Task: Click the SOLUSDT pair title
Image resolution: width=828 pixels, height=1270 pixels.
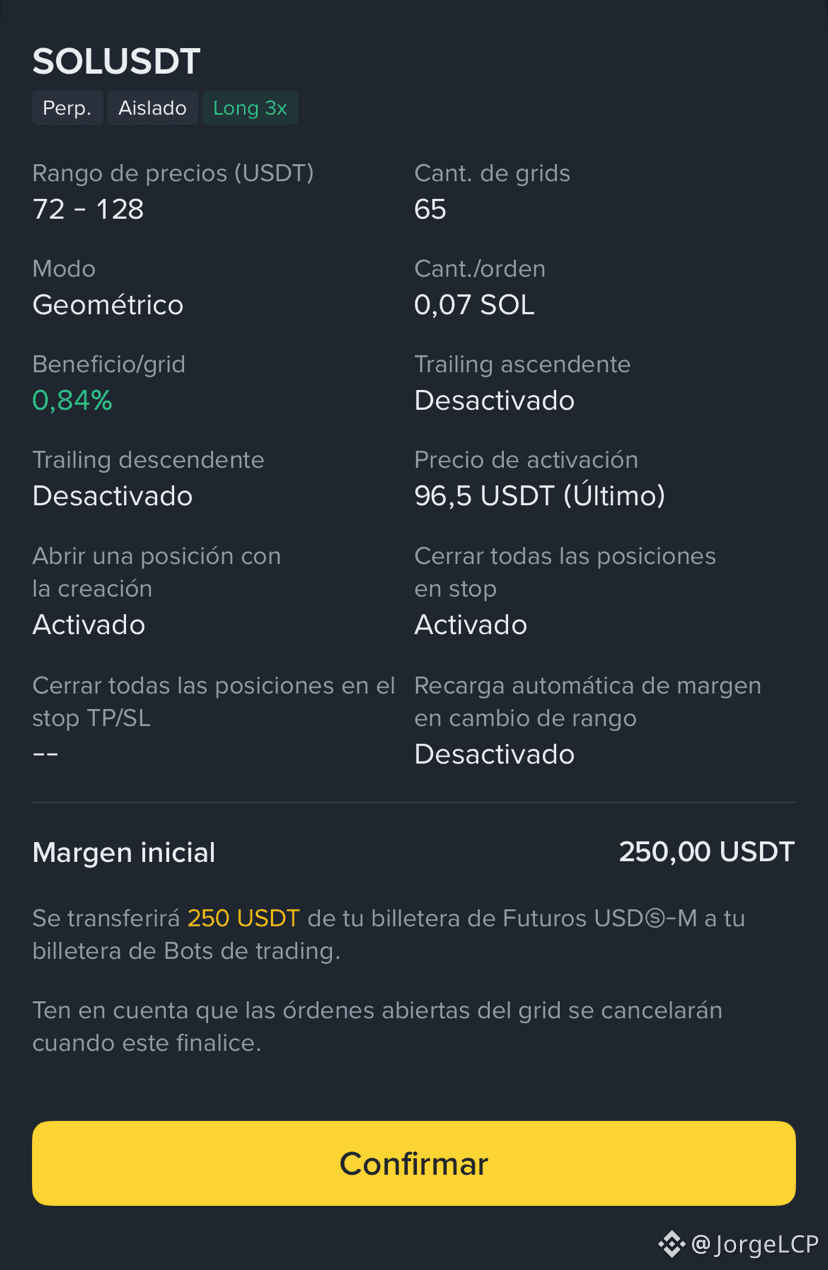Action: 116,62
